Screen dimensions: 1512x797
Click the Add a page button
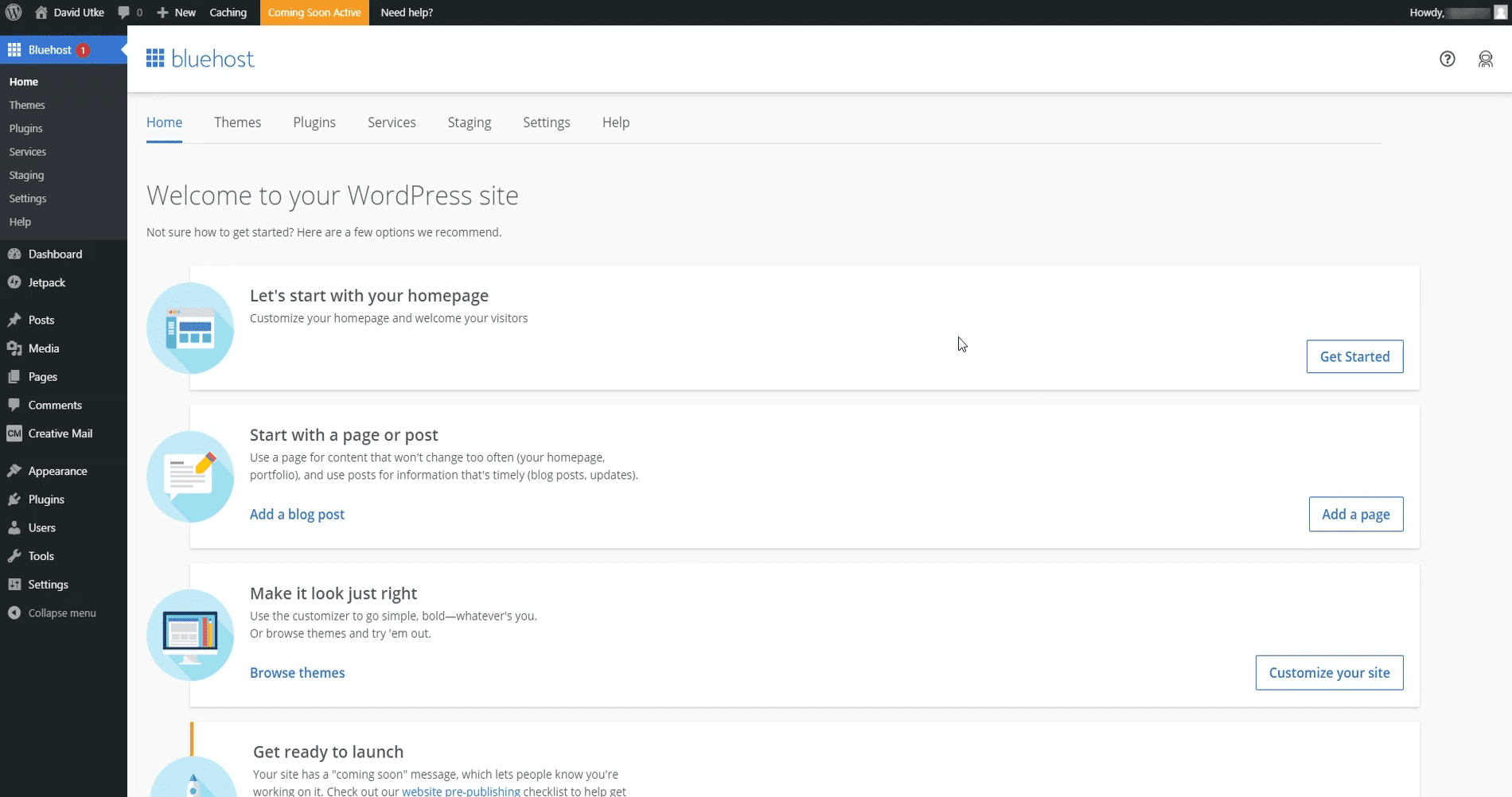coord(1356,514)
